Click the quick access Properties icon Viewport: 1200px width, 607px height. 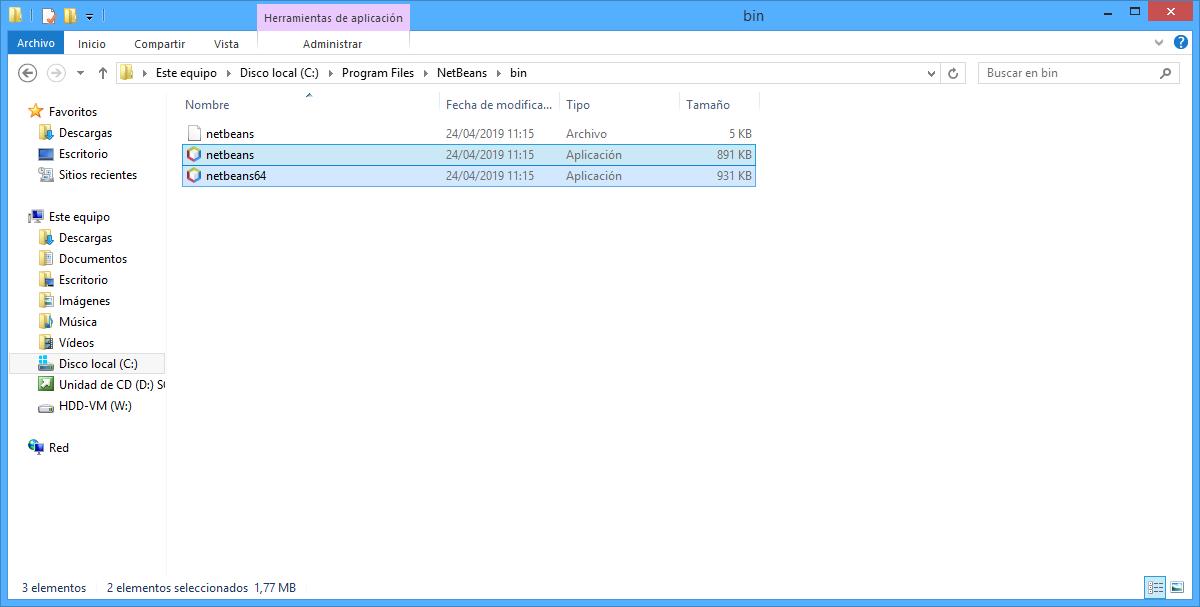(x=48, y=16)
